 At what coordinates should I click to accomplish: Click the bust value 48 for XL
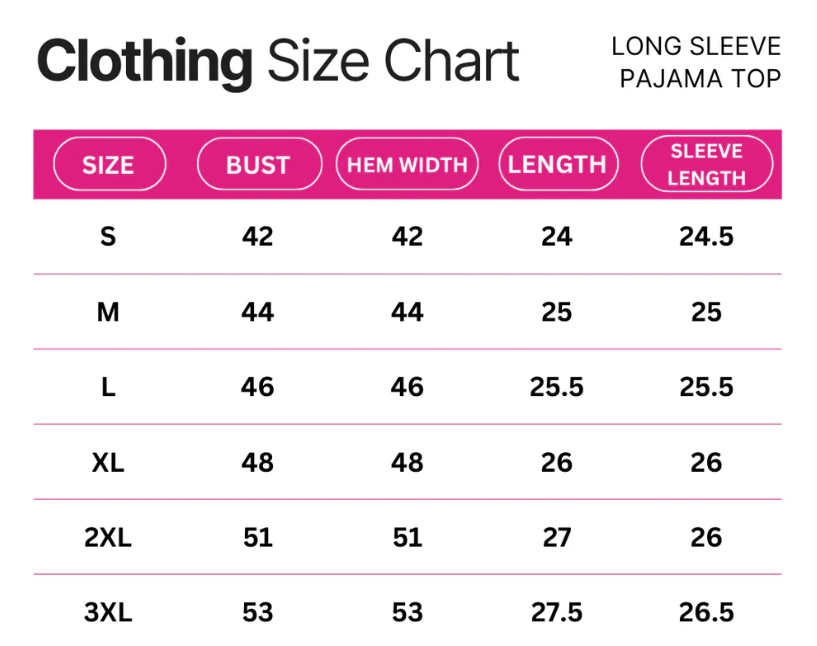(x=258, y=462)
